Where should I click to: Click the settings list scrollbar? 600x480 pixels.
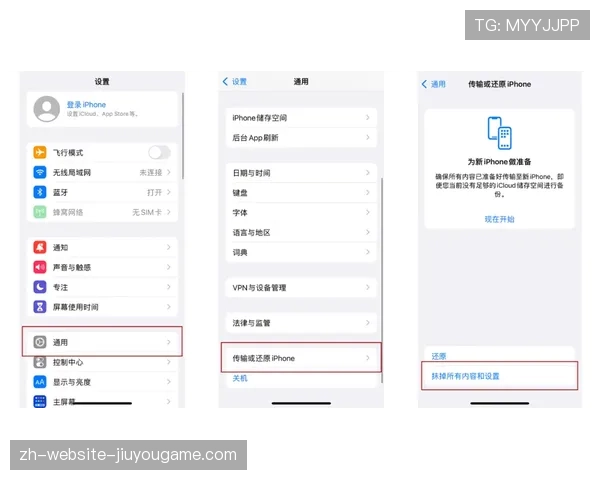(x=183, y=136)
